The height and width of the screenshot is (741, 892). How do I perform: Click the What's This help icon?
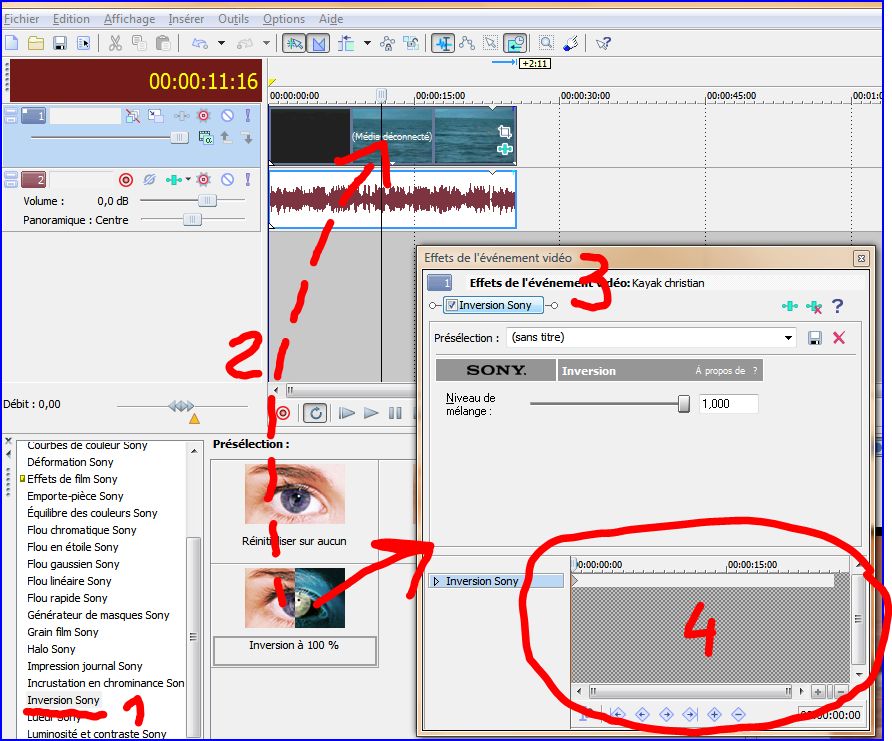tap(603, 43)
